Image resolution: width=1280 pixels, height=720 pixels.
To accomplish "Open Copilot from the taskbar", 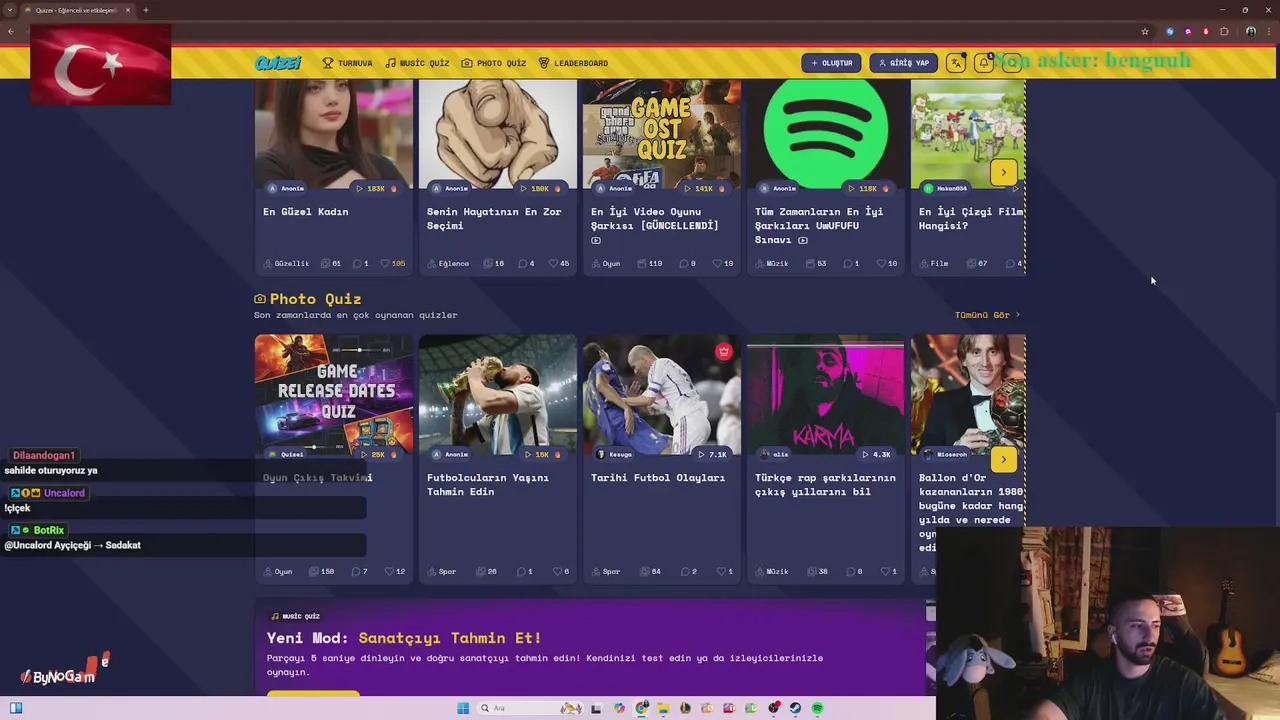I will (619, 708).
